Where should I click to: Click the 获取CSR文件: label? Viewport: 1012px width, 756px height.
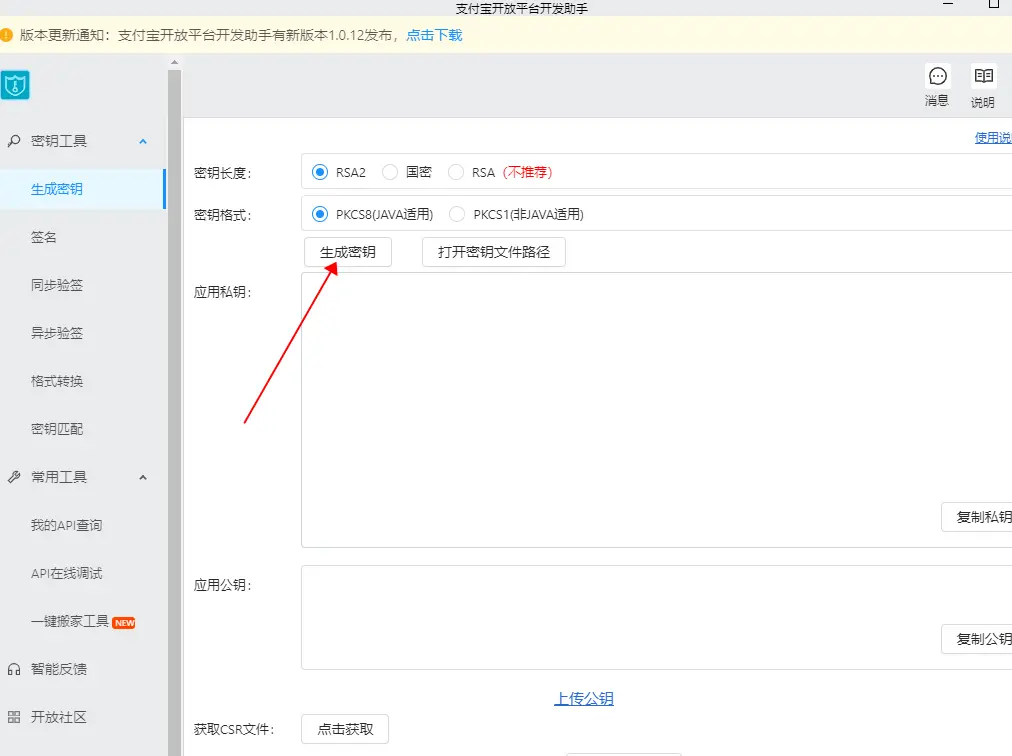click(234, 730)
